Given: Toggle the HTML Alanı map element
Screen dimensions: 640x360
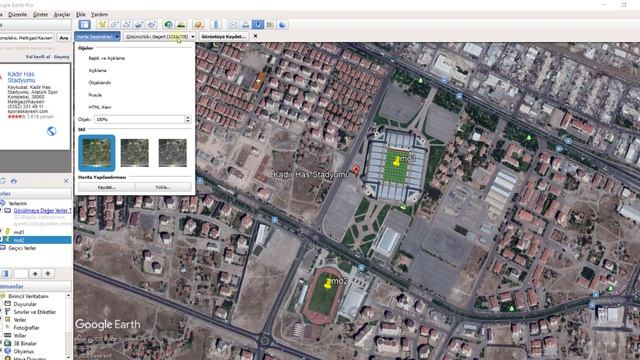Looking at the screenshot, I should pos(100,107).
